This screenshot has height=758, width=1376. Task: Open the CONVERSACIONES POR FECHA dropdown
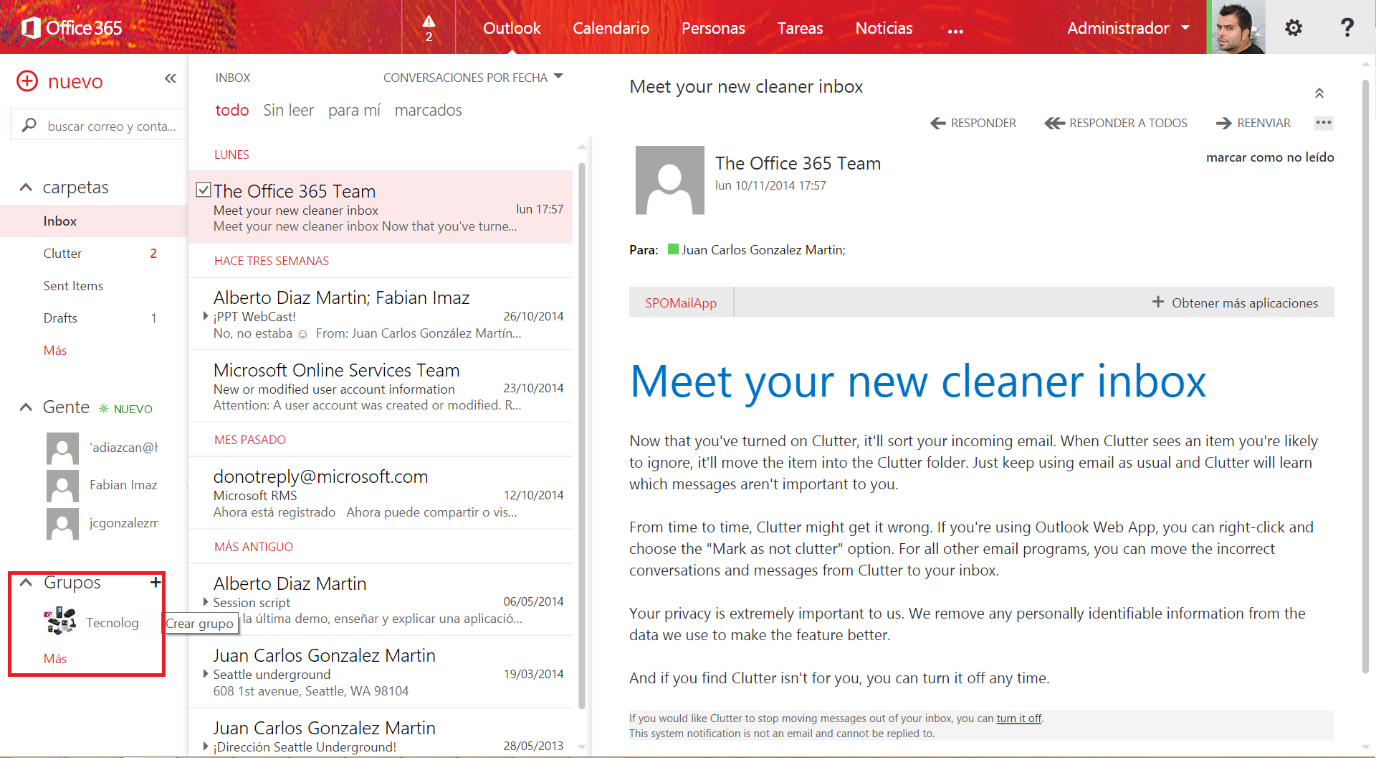coord(473,77)
